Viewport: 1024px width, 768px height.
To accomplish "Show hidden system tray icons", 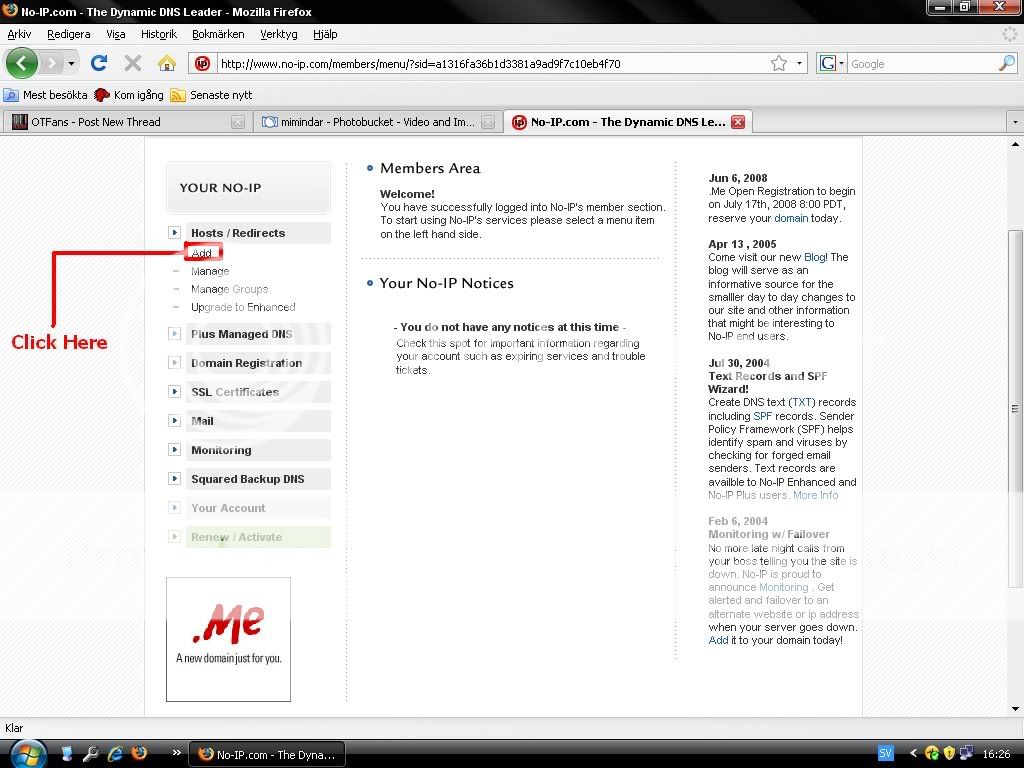I will (x=913, y=754).
